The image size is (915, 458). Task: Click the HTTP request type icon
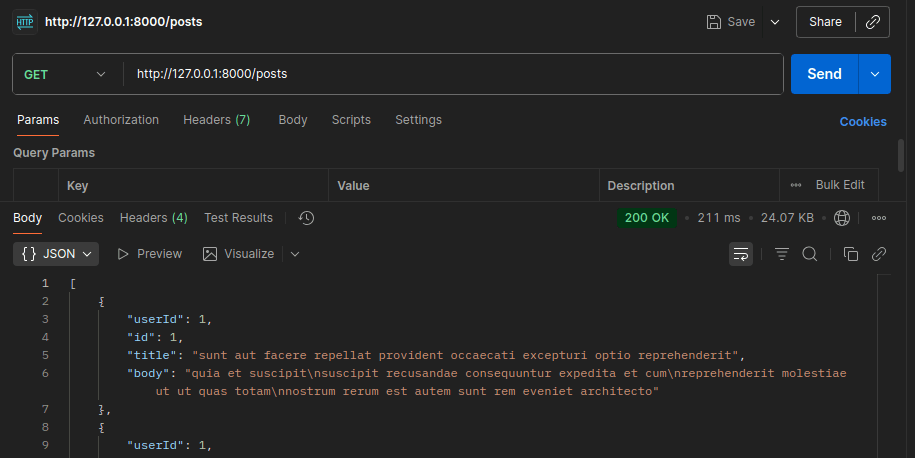point(25,22)
